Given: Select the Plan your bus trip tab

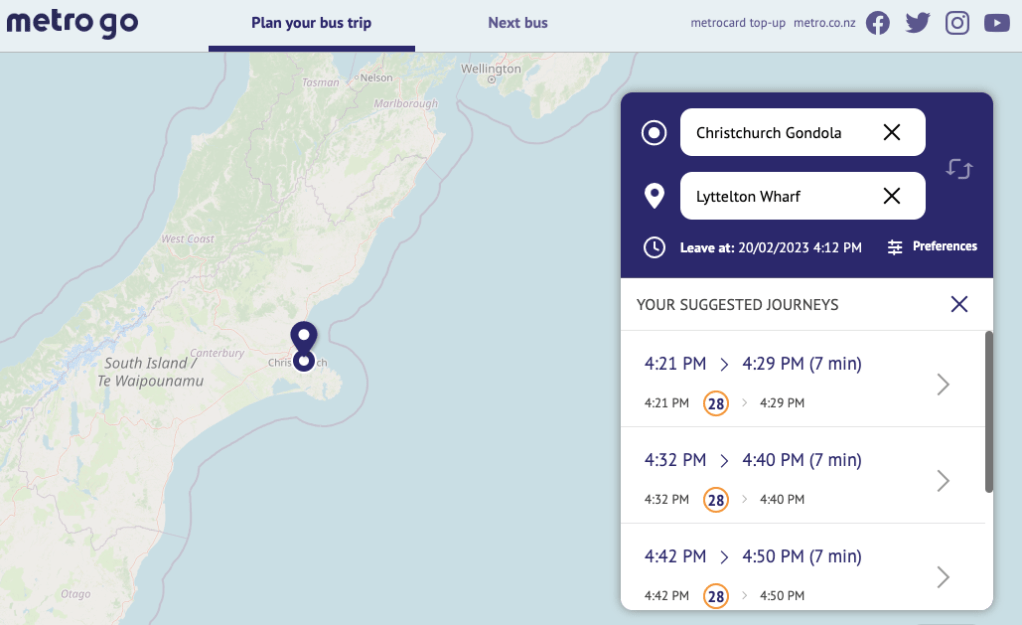Looking at the screenshot, I should [x=311, y=23].
